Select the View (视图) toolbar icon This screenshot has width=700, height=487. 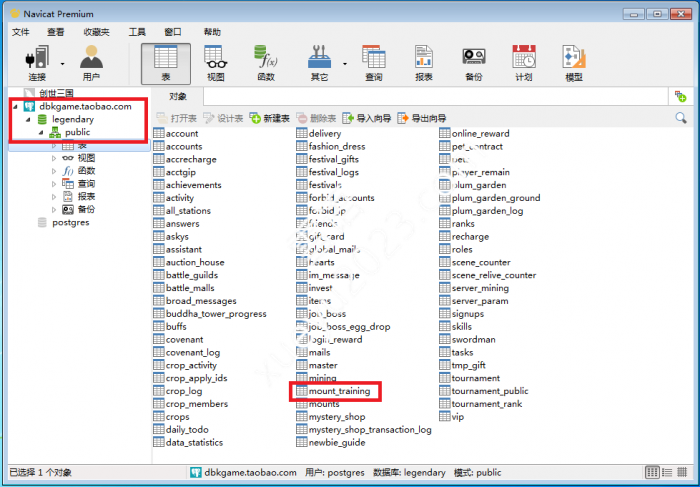pyautogui.click(x=215, y=63)
